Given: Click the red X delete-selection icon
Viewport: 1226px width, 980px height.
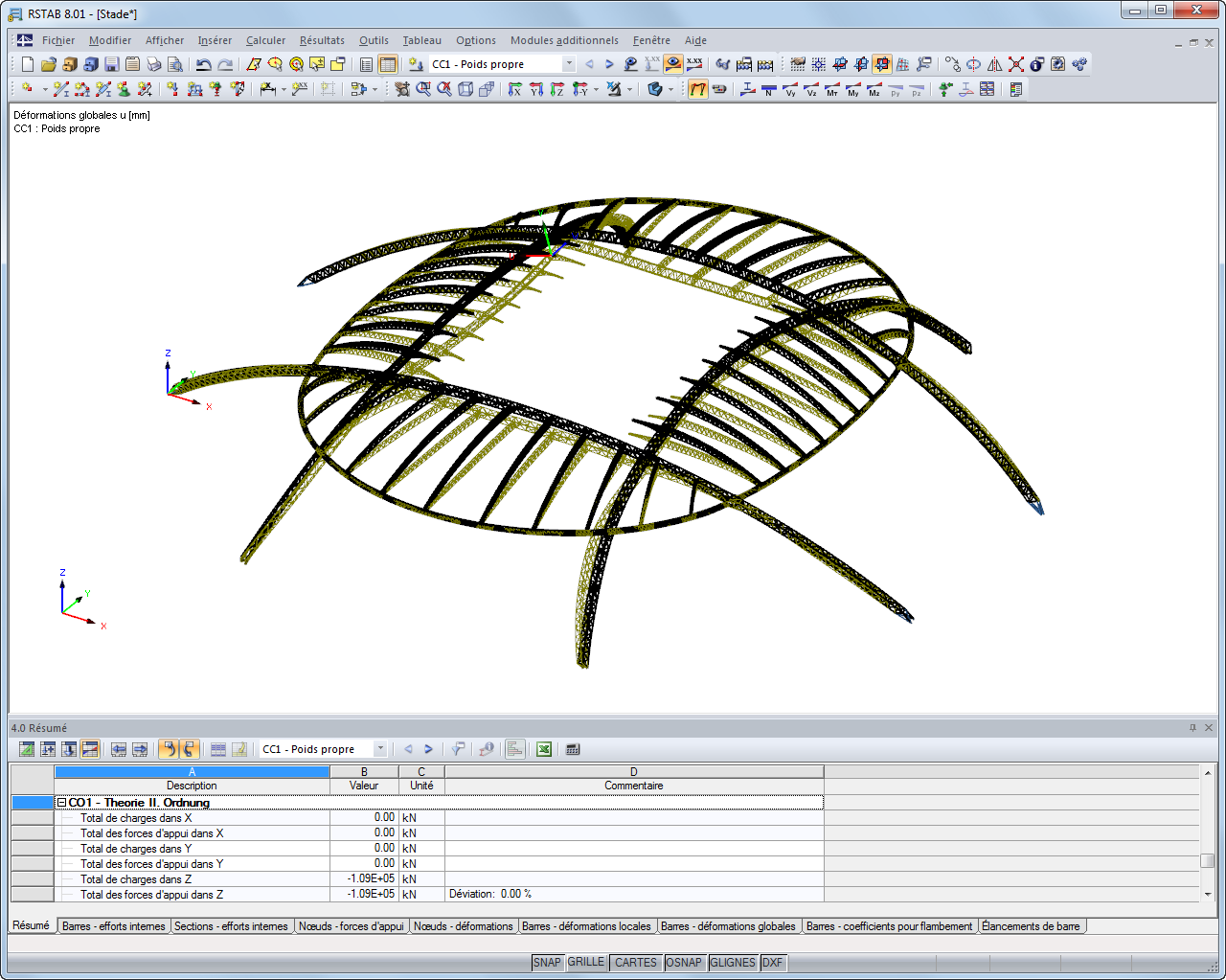Looking at the screenshot, I should coord(1016,64).
